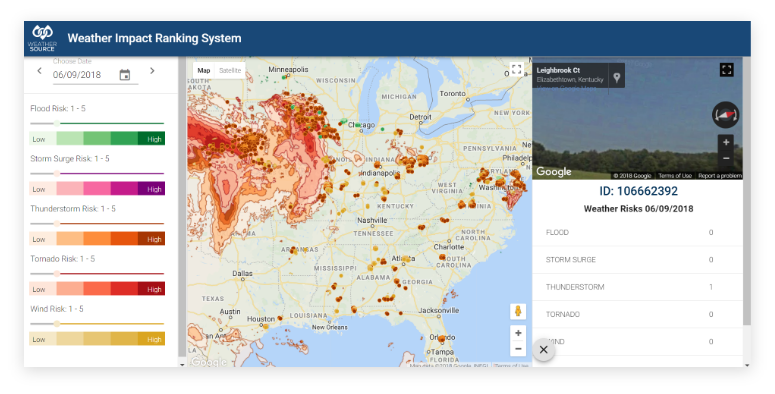Toggle fullscreen view of the map
Viewport: 775px width, 394px height.
(x=517, y=69)
